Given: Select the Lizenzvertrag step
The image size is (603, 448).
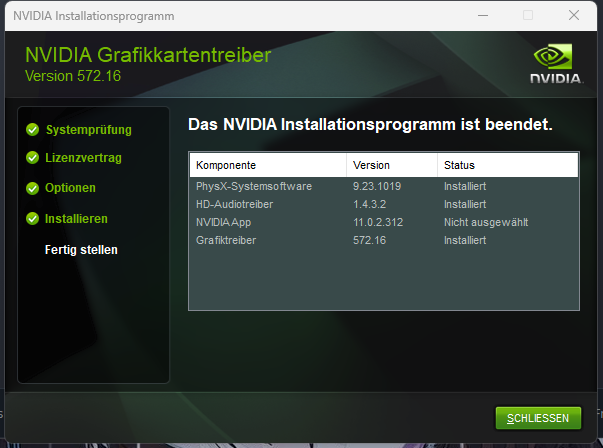Looking at the screenshot, I should coord(83,158).
